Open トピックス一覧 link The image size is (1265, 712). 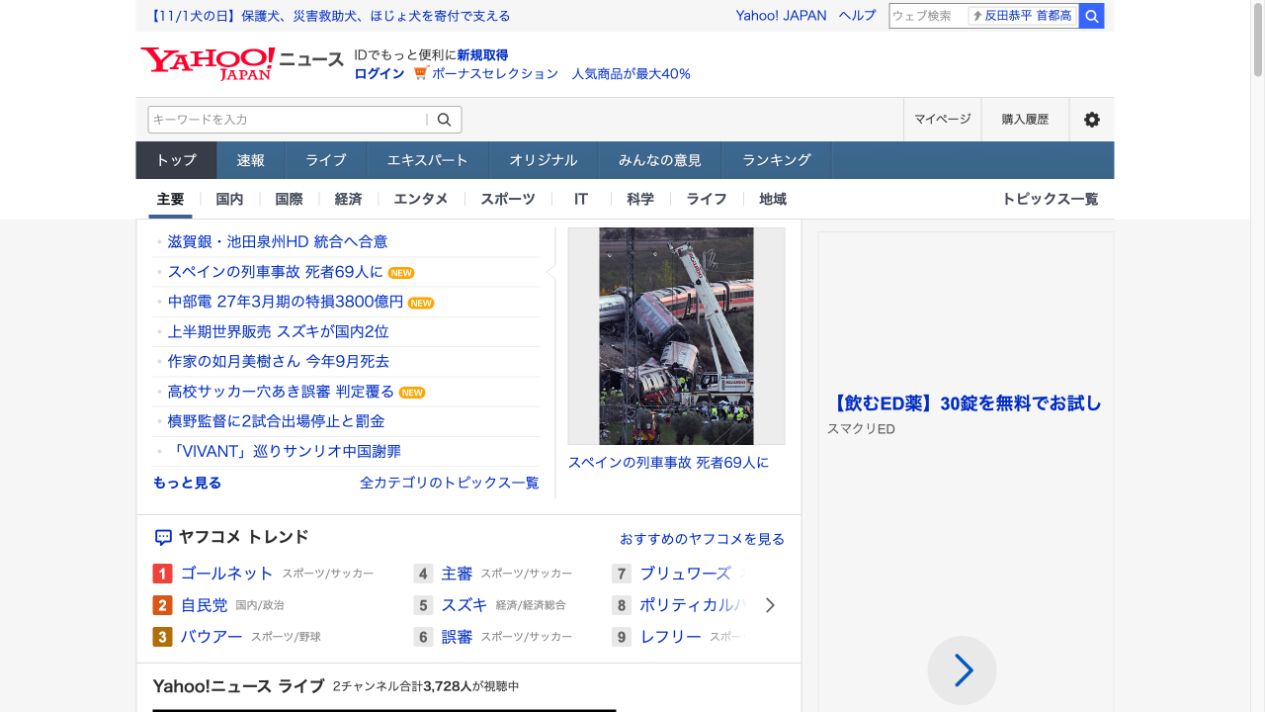pos(1050,199)
